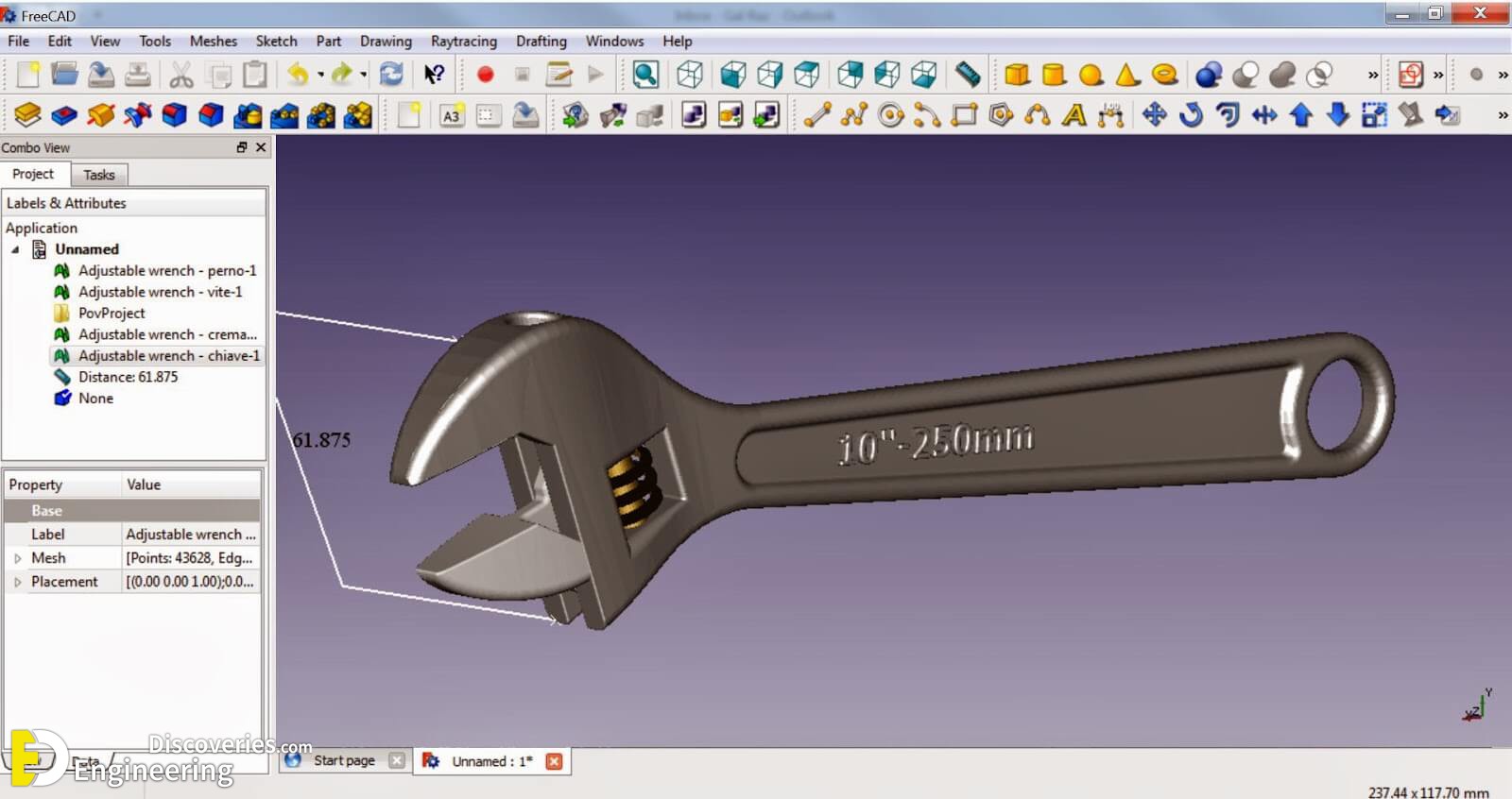1512x799 pixels.
Task: Open the Raytracing menu
Action: [x=464, y=41]
